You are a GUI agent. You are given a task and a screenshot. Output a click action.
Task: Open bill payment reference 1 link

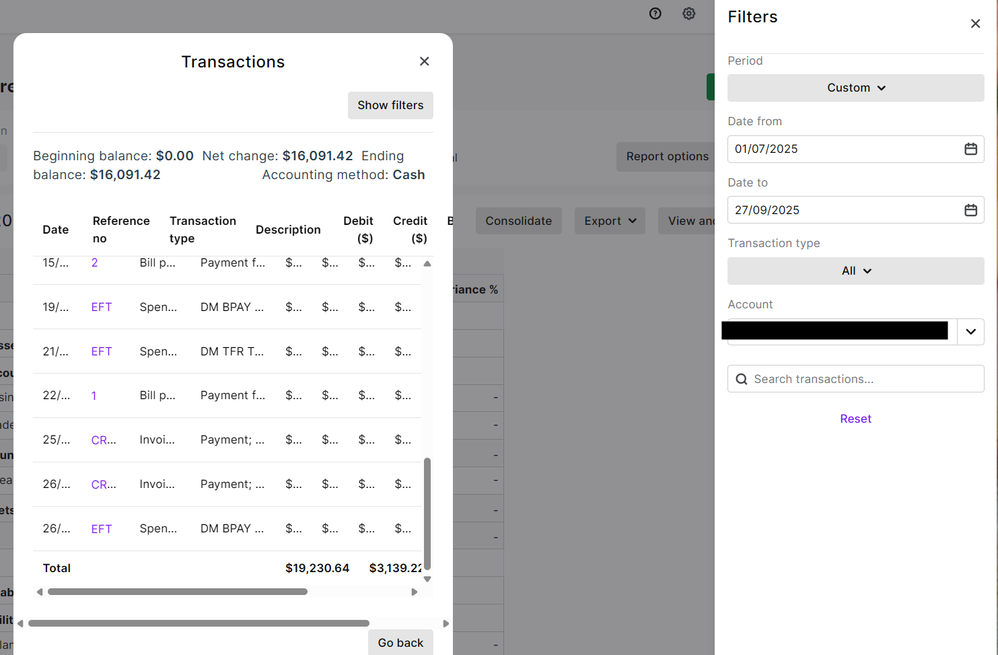(94, 396)
